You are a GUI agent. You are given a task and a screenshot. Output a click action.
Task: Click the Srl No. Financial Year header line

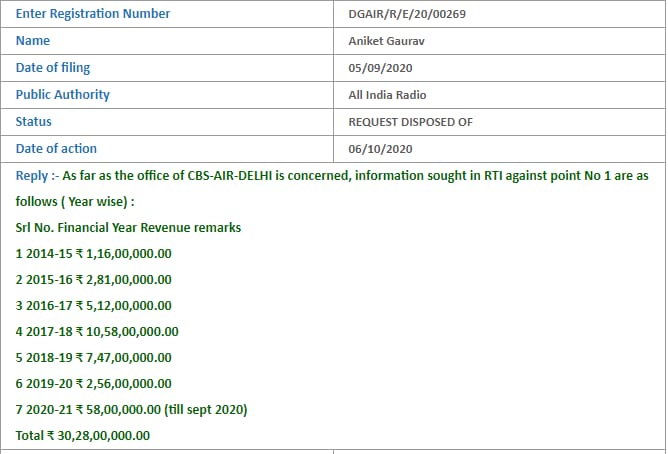coord(128,227)
